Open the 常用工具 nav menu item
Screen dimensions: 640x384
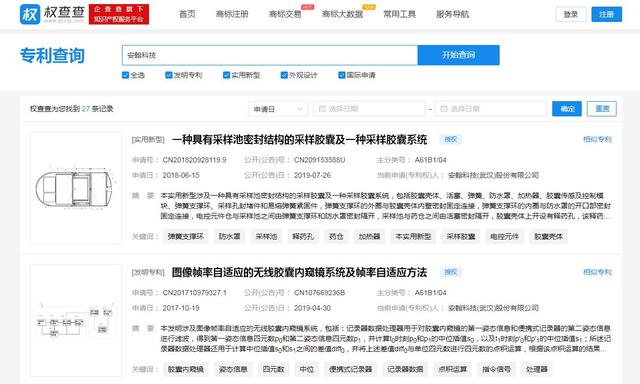[x=399, y=14]
